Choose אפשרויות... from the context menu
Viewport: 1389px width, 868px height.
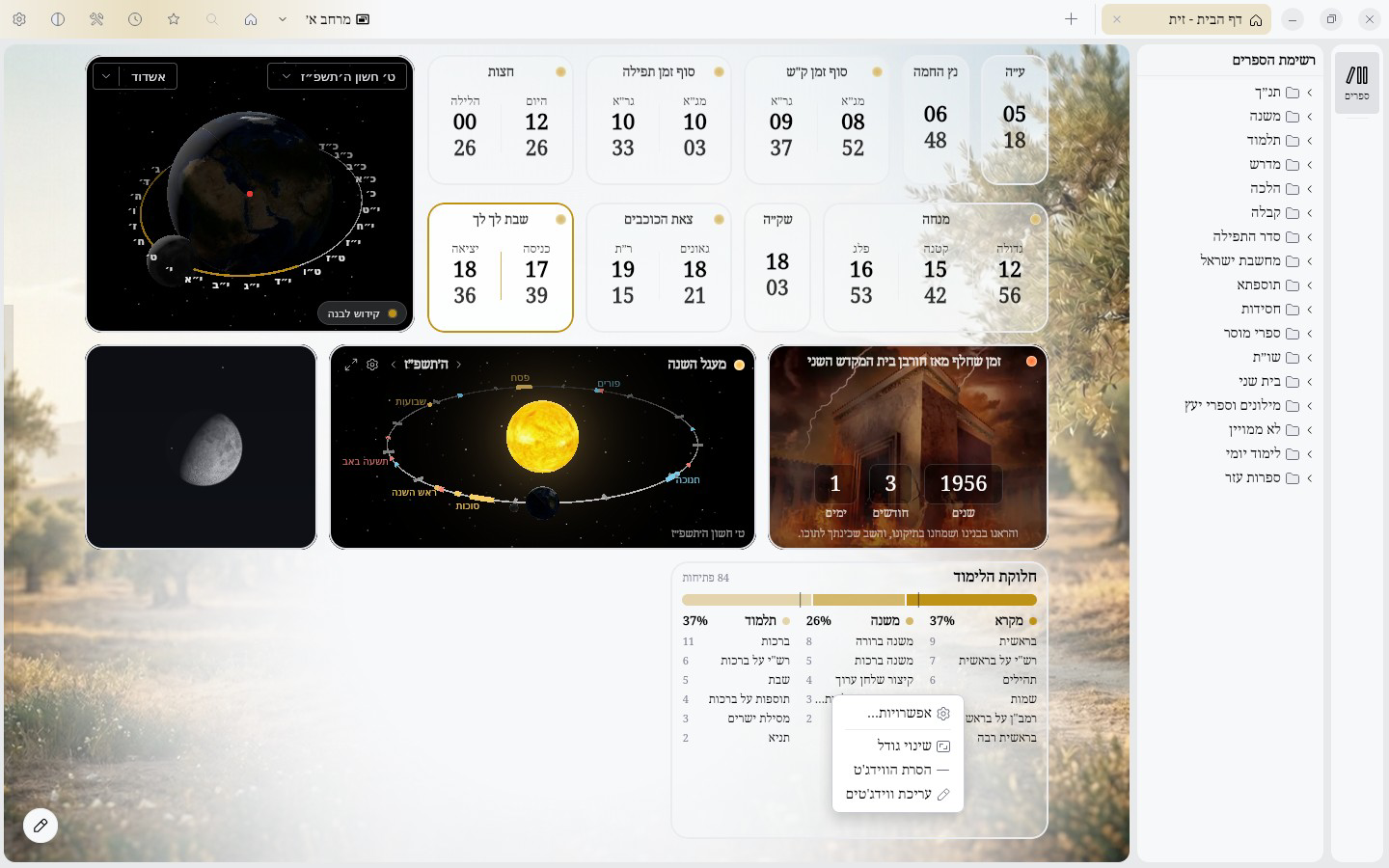[x=898, y=714]
